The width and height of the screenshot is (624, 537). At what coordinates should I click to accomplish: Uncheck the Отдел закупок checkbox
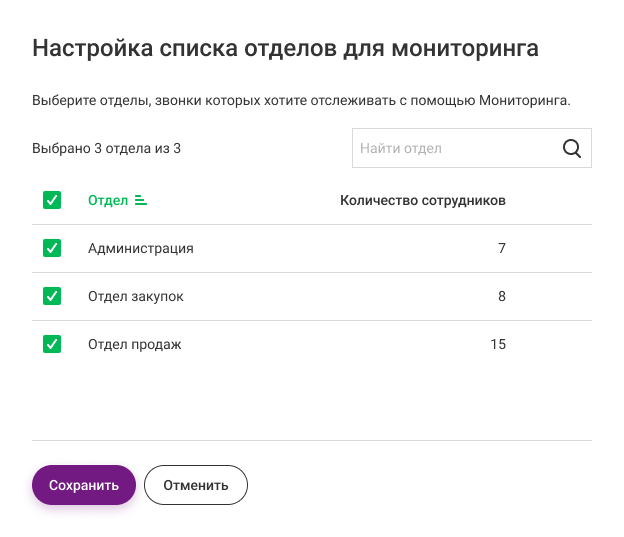coord(52,296)
